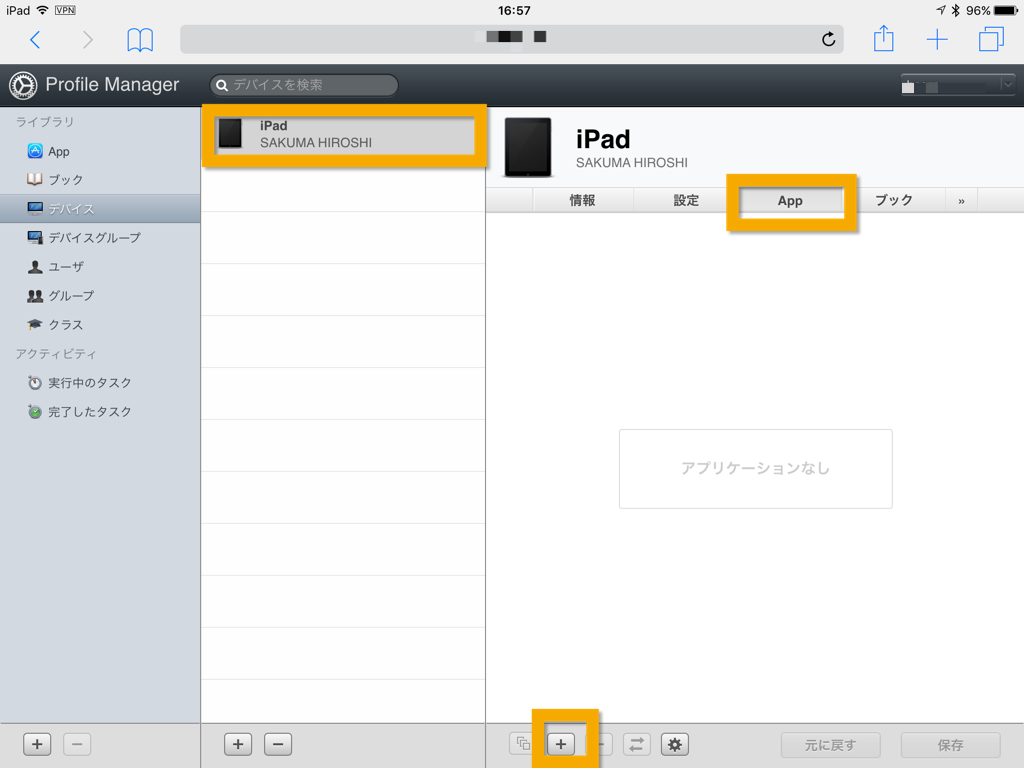Add an app with detail plus button
This screenshot has width=1024, height=768.
coord(561,744)
